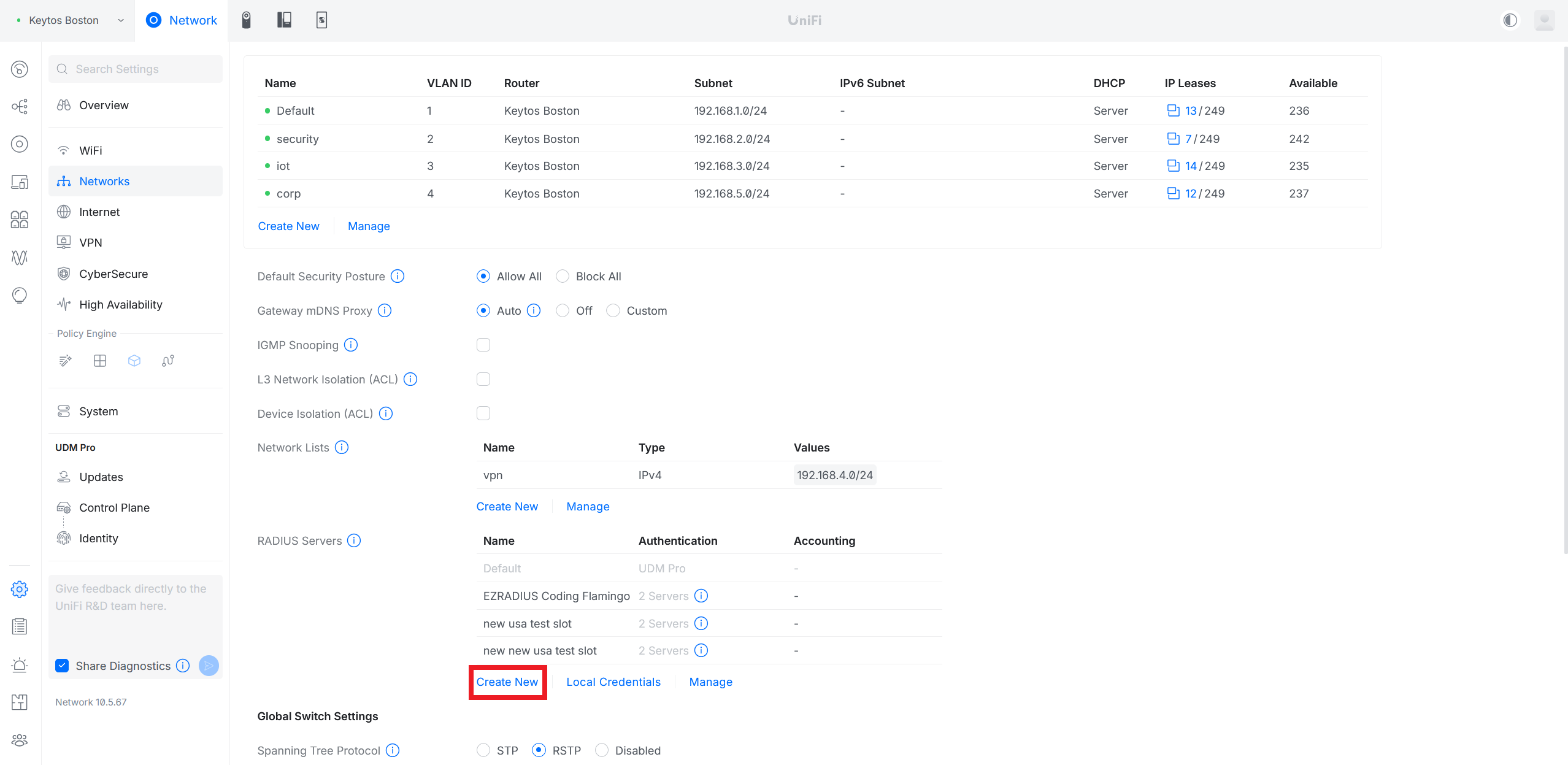Create a new RADIUS server profile
Viewport: 1568px width, 765px height.
click(507, 682)
